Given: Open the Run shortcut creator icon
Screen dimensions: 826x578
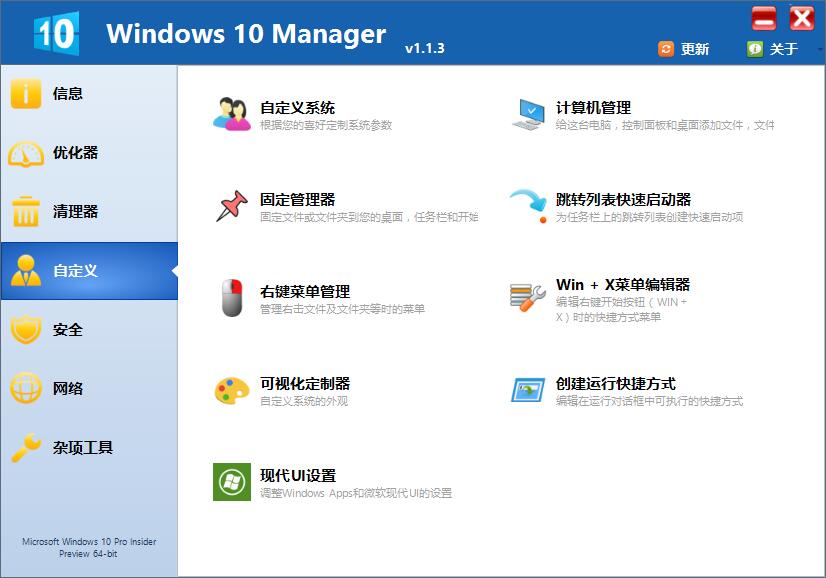Looking at the screenshot, I should tap(528, 390).
